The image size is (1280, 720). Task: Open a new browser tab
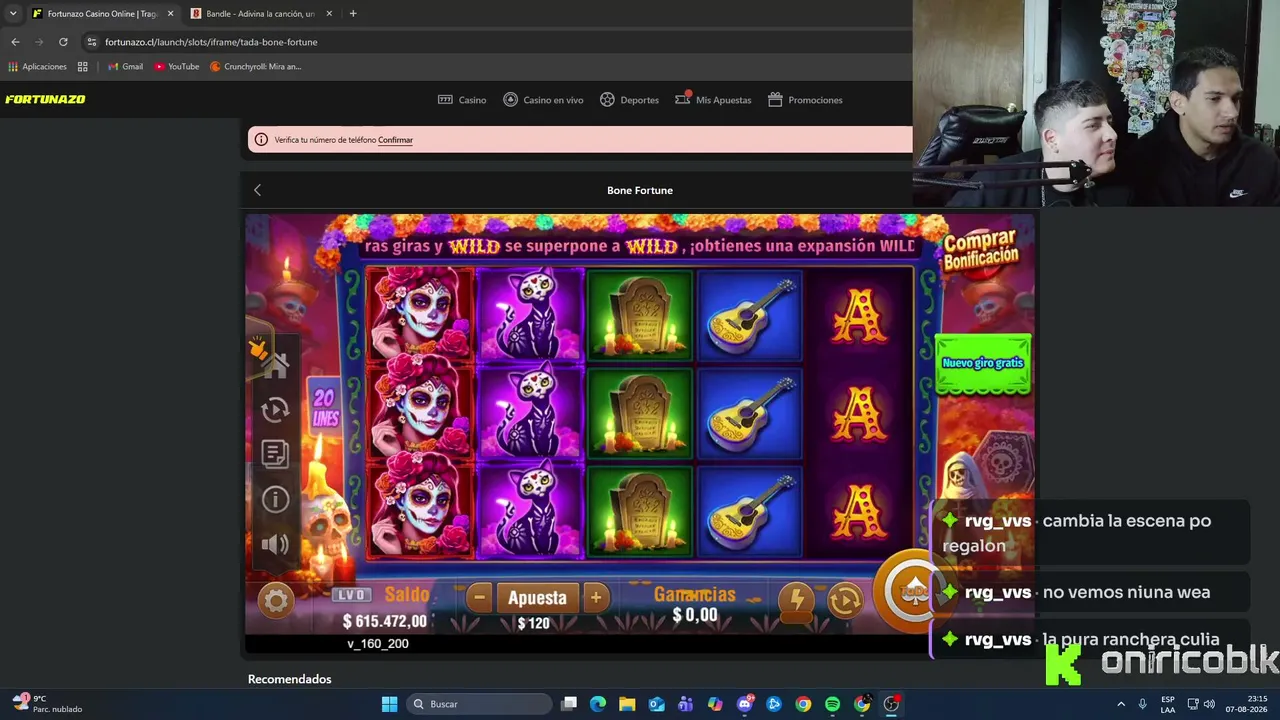tap(353, 14)
